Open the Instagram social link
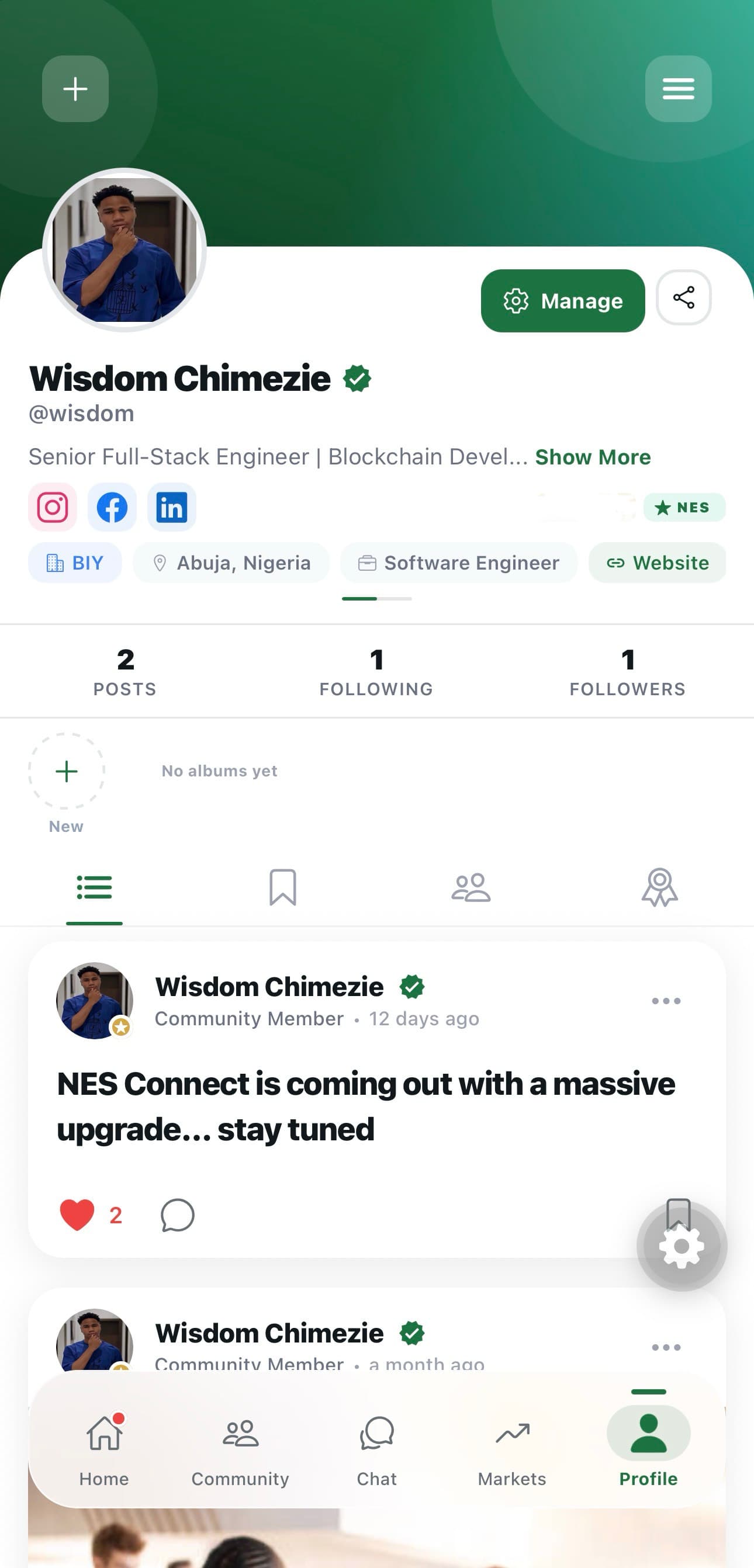This screenshot has width=754, height=1568. pyautogui.click(x=53, y=507)
